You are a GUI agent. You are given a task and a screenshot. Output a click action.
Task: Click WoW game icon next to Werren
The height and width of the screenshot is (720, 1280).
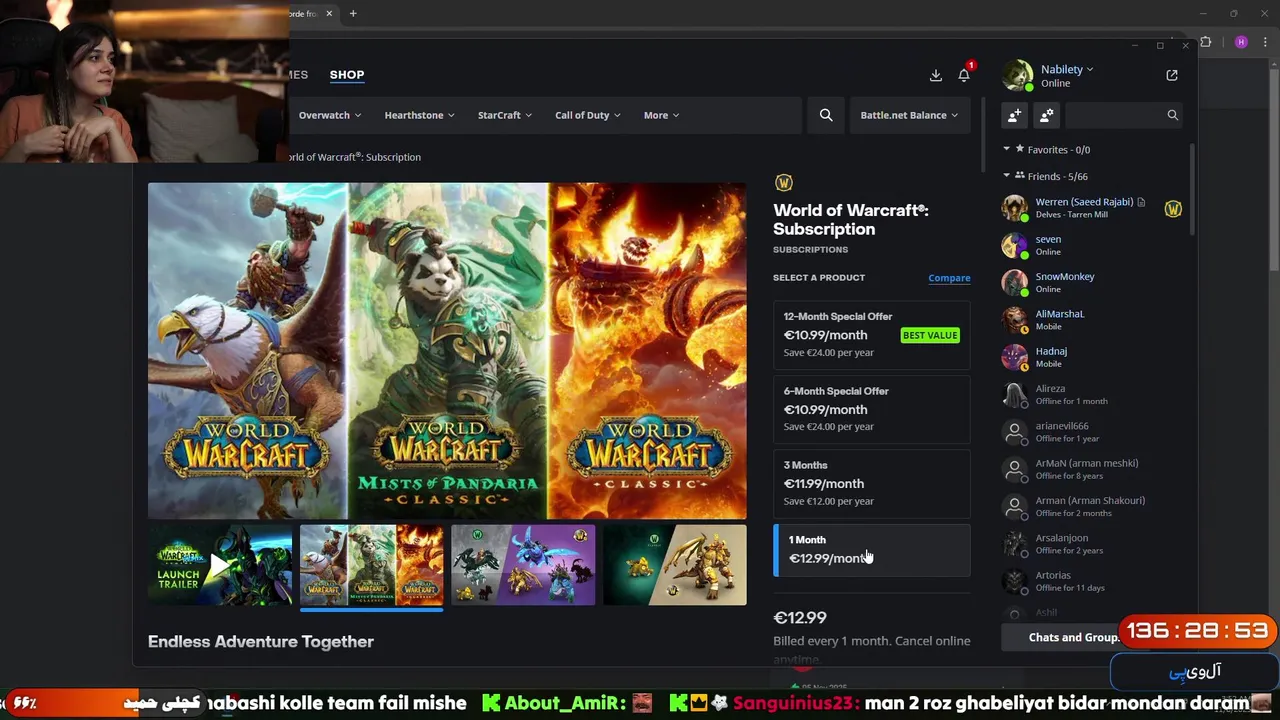point(1173,208)
